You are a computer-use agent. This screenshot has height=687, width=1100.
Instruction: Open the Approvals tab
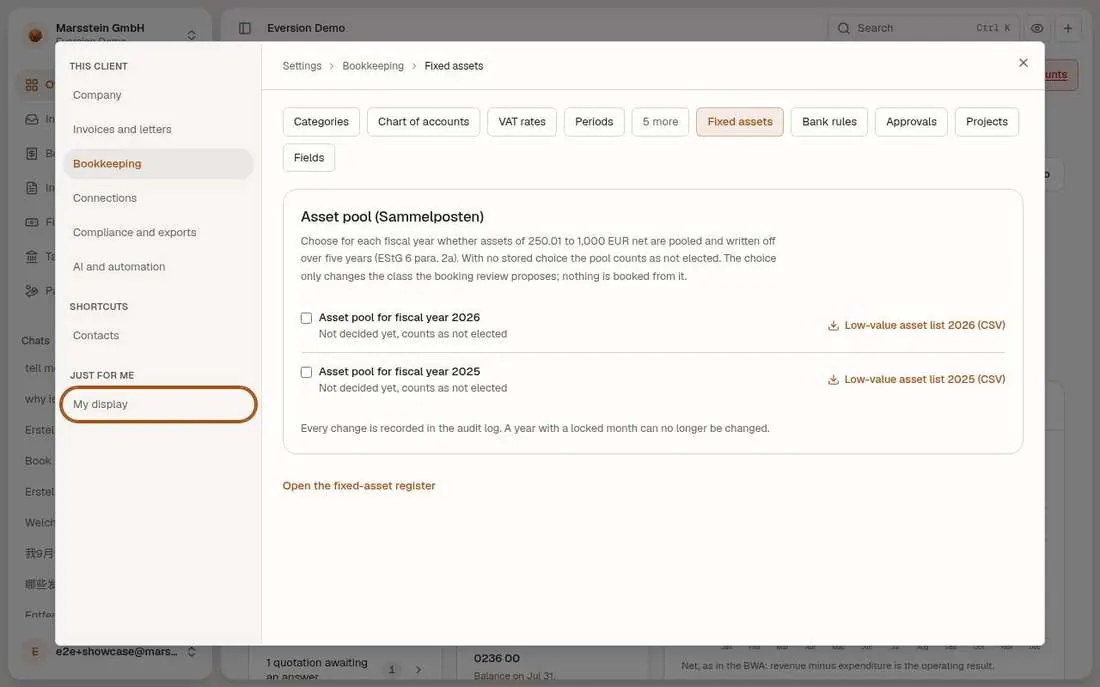(911, 121)
